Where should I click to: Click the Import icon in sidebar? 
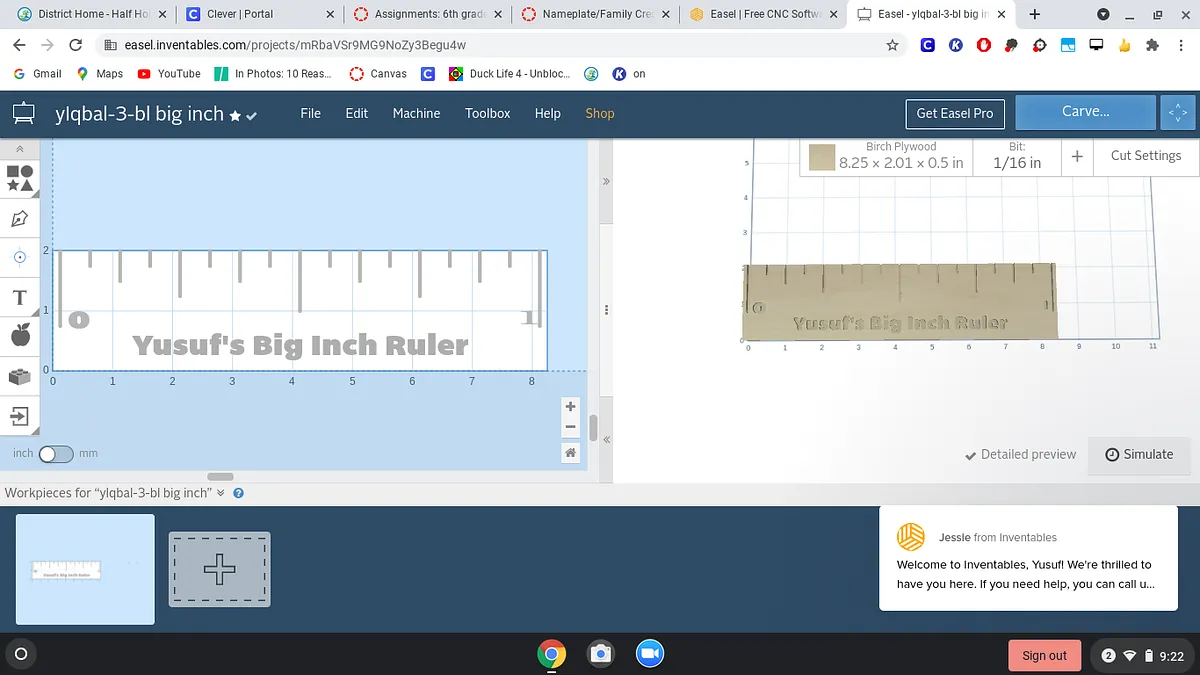click(20, 415)
